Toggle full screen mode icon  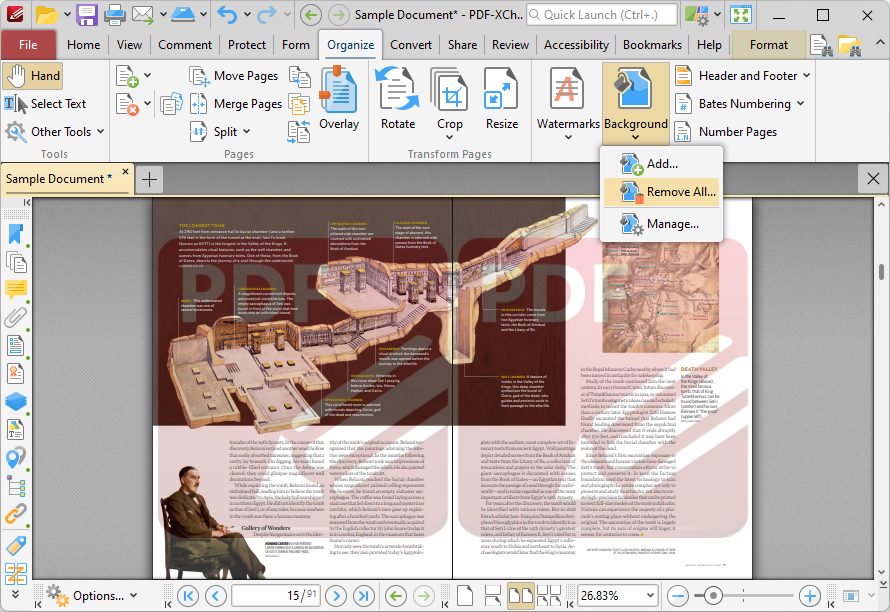pyautogui.click(x=741, y=15)
